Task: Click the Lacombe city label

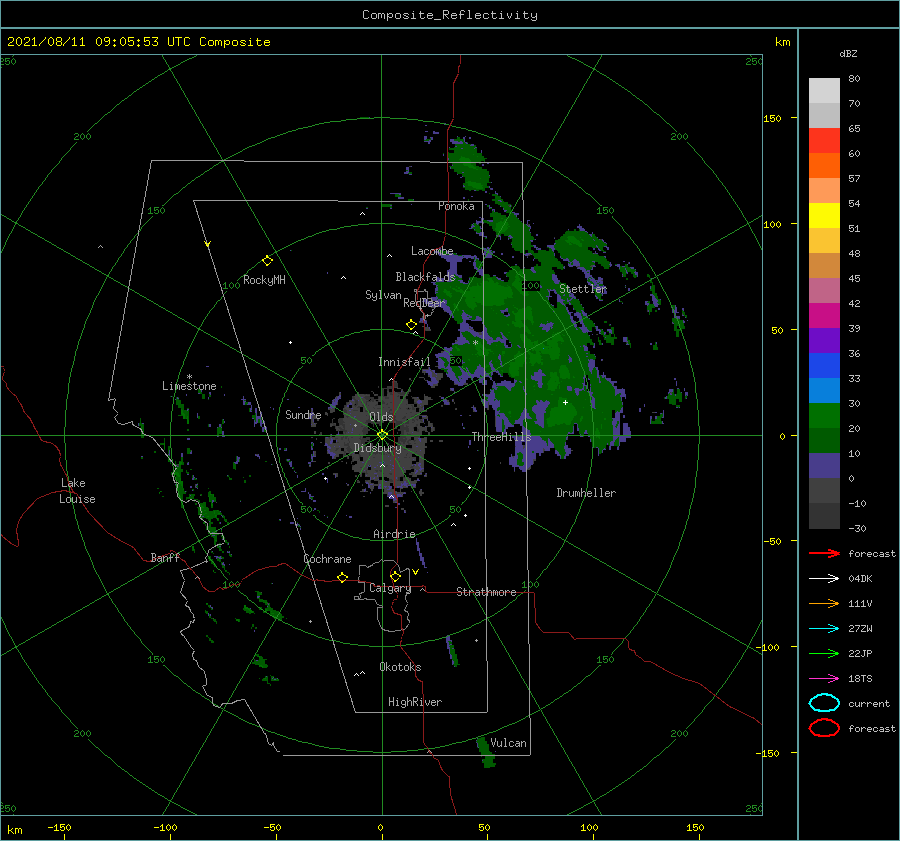Action: [x=432, y=251]
